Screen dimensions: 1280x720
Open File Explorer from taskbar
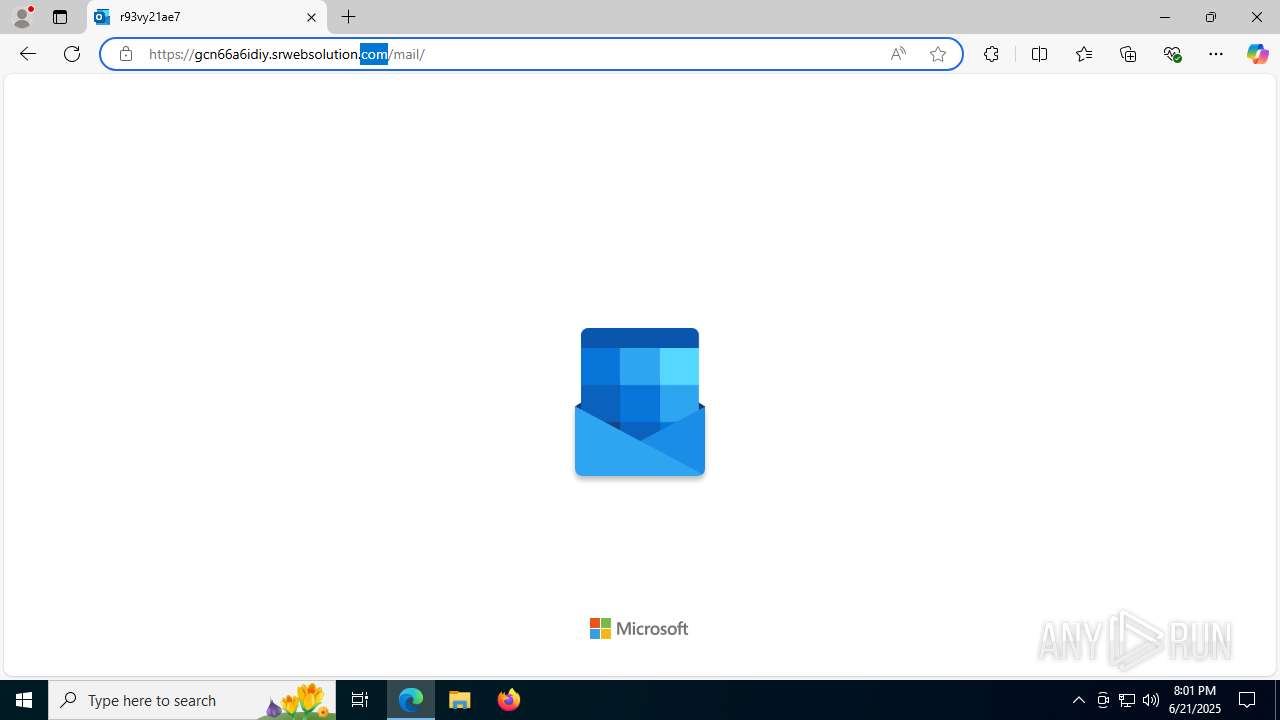pyautogui.click(x=460, y=700)
